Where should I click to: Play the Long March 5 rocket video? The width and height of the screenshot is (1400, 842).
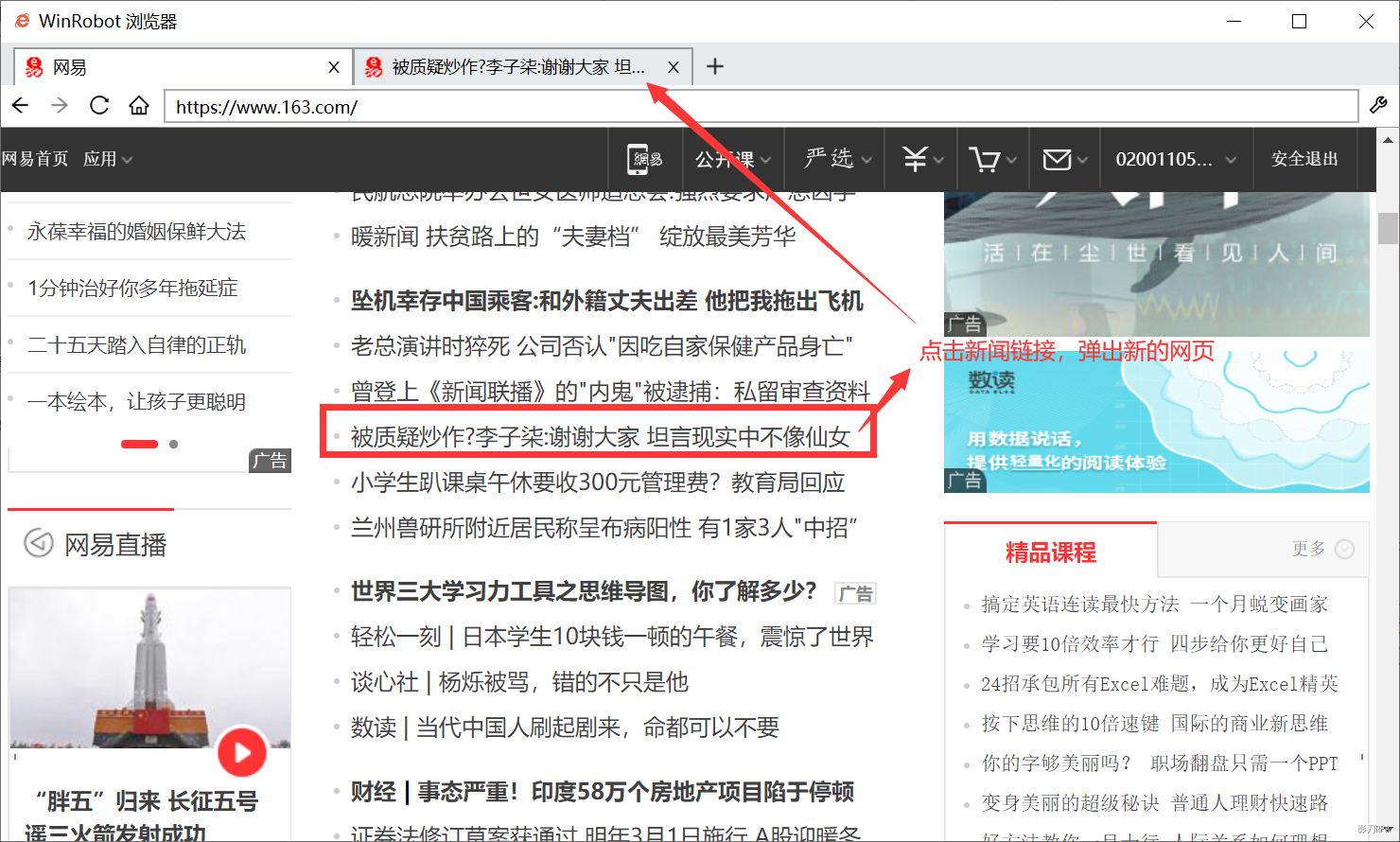tap(242, 752)
